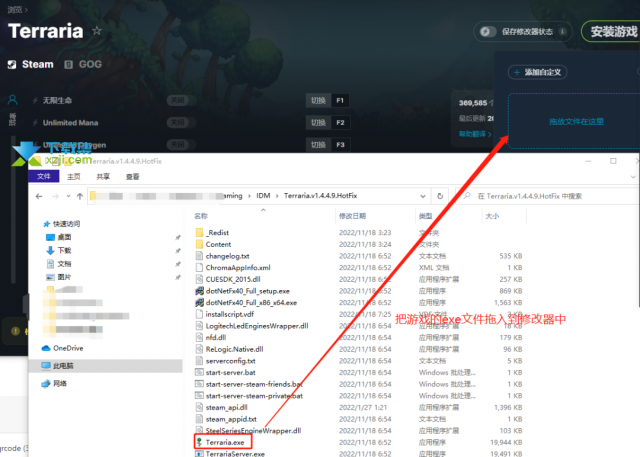The height and width of the screenshot is (457, 640).
Task: Toggle the 保存修改器状态 switch
Action: [488, 31]
